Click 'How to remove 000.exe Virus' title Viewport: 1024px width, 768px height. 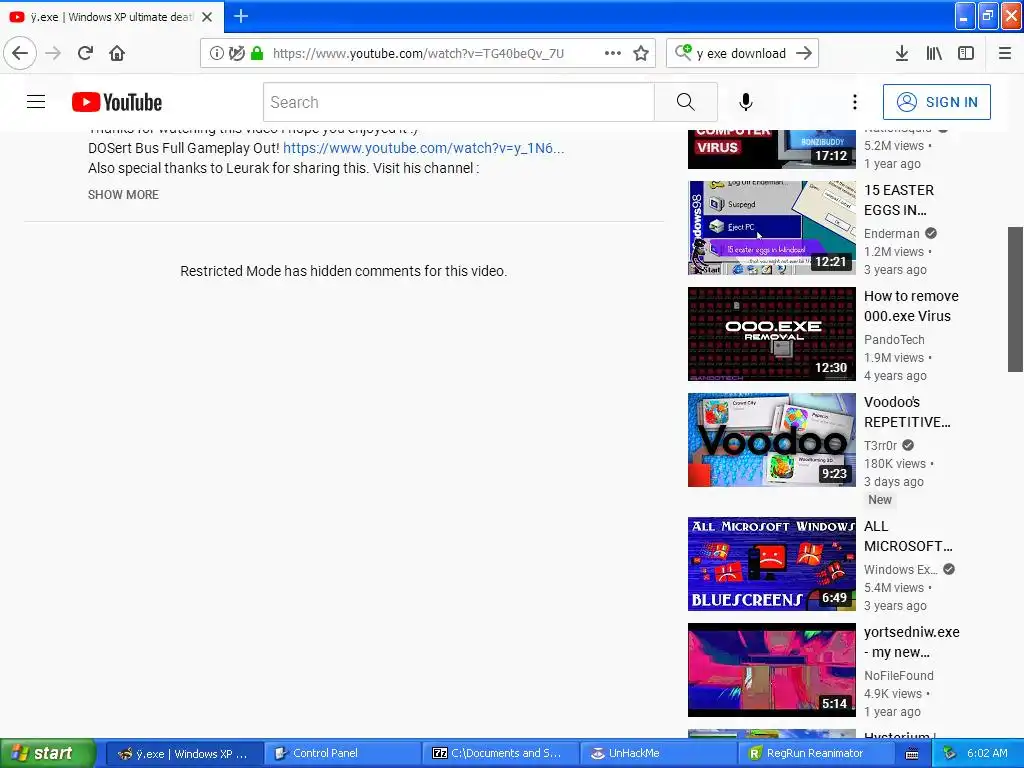click(911, 306)
